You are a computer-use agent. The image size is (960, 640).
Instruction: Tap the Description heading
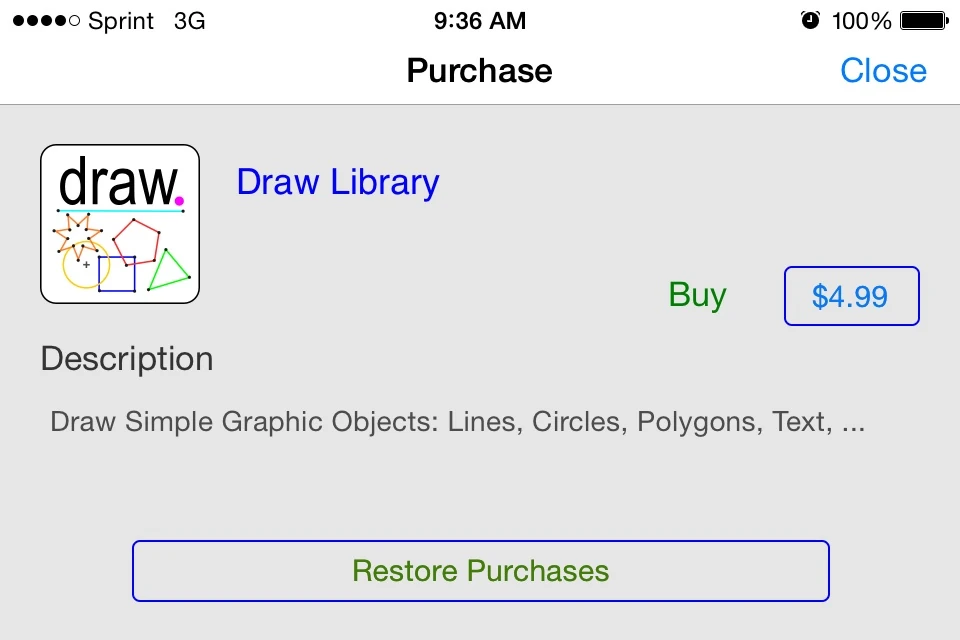pos(127,359)
